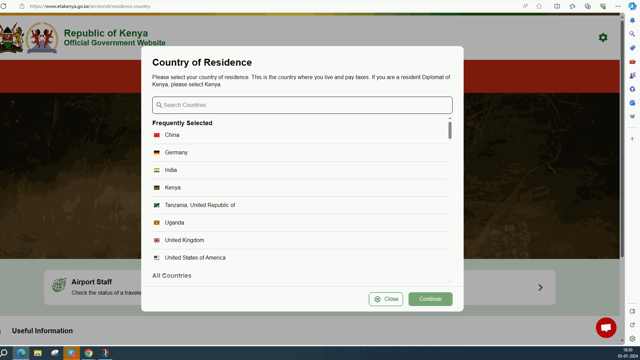The width and height of the screenshot is (640, 360).
Task: Click the read aloud icon
Action: [525, 6]
